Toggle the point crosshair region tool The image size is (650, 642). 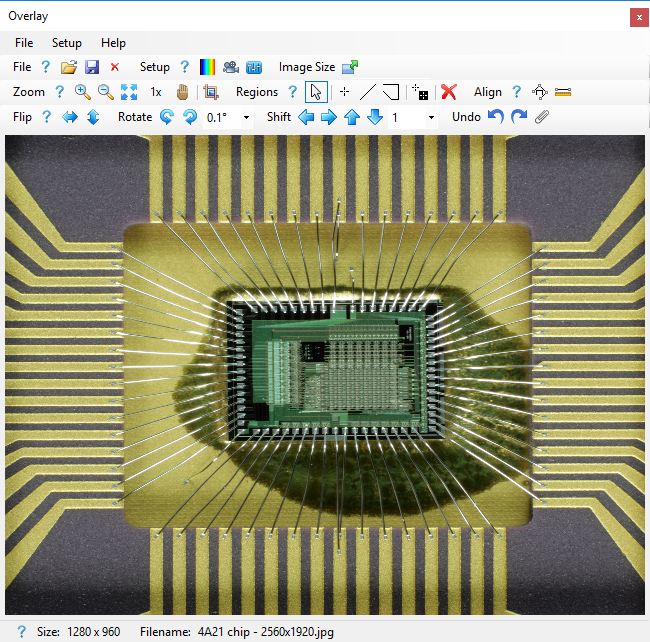[x=344, y=92]
